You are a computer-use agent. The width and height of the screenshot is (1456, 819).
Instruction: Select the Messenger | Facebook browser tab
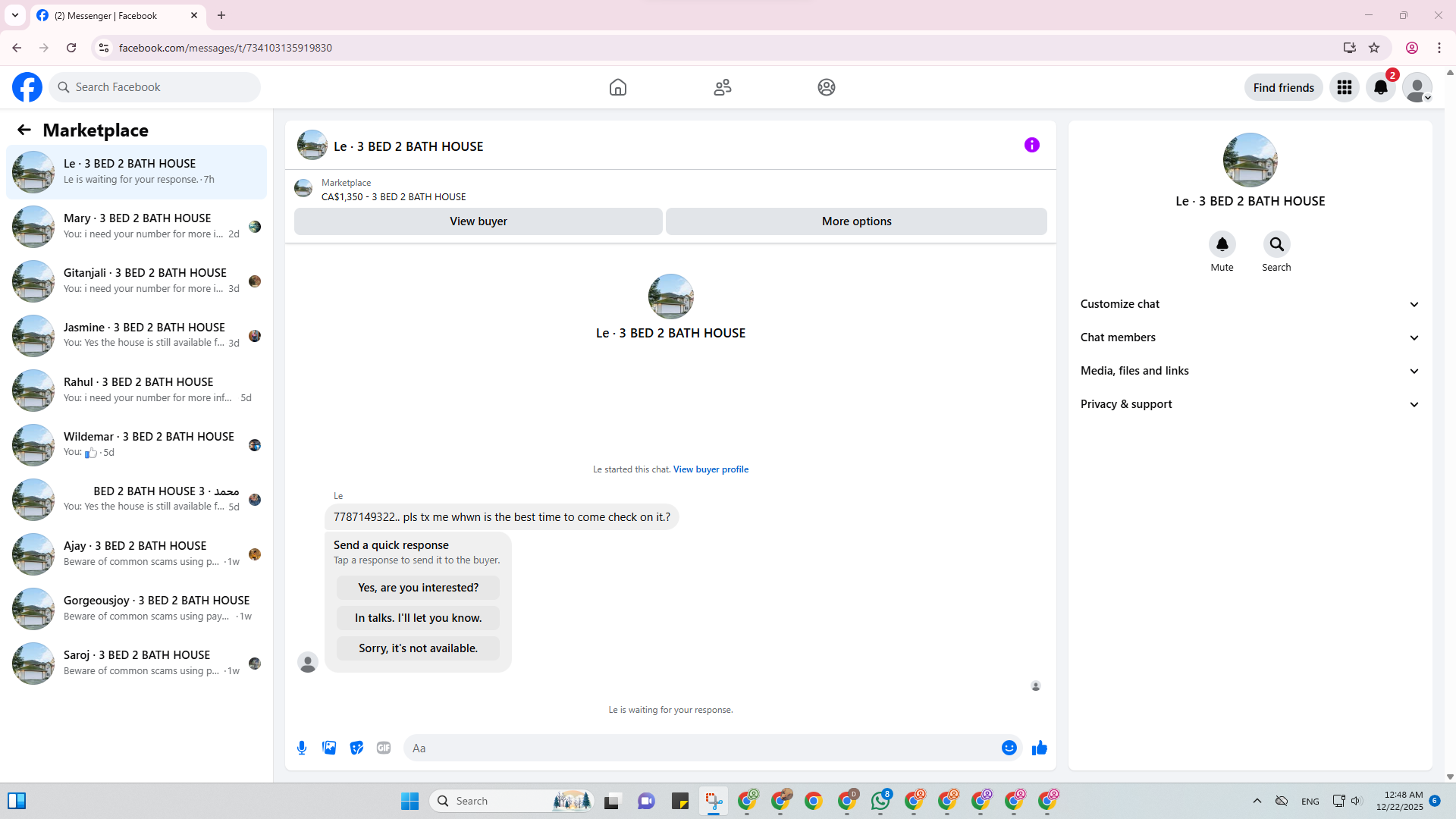point(118,16)
